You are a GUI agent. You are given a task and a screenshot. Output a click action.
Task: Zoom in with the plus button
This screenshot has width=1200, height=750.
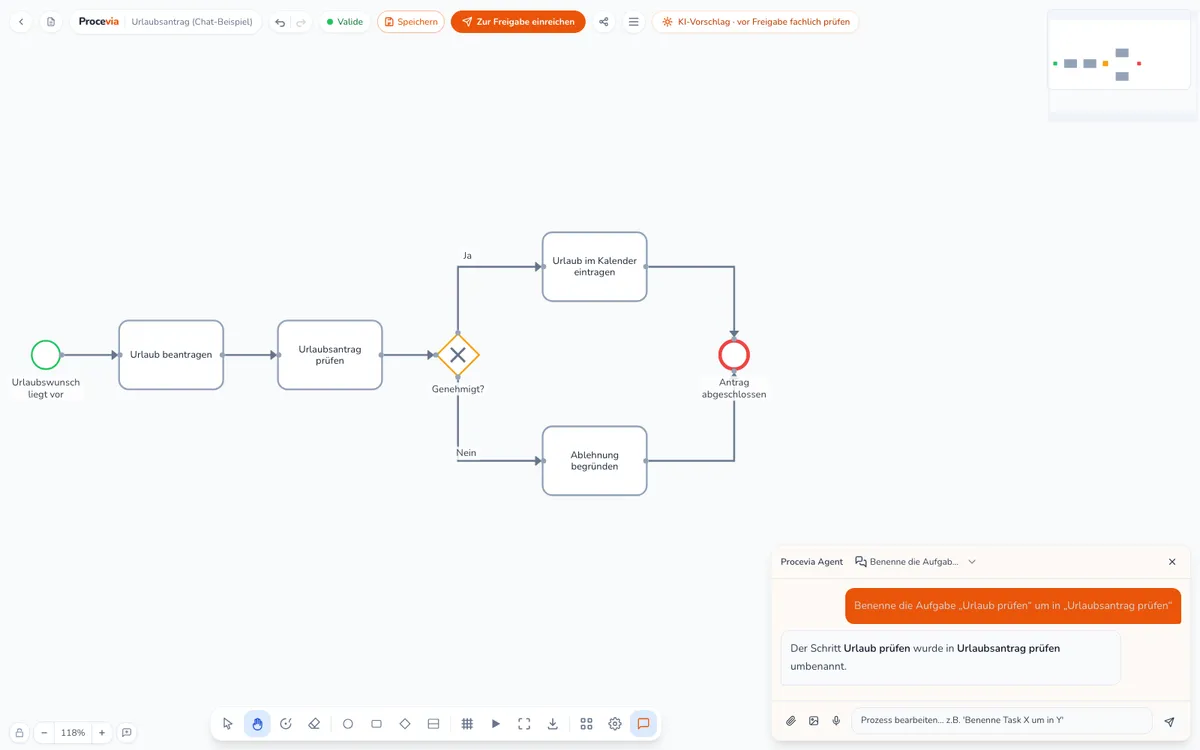102,733
